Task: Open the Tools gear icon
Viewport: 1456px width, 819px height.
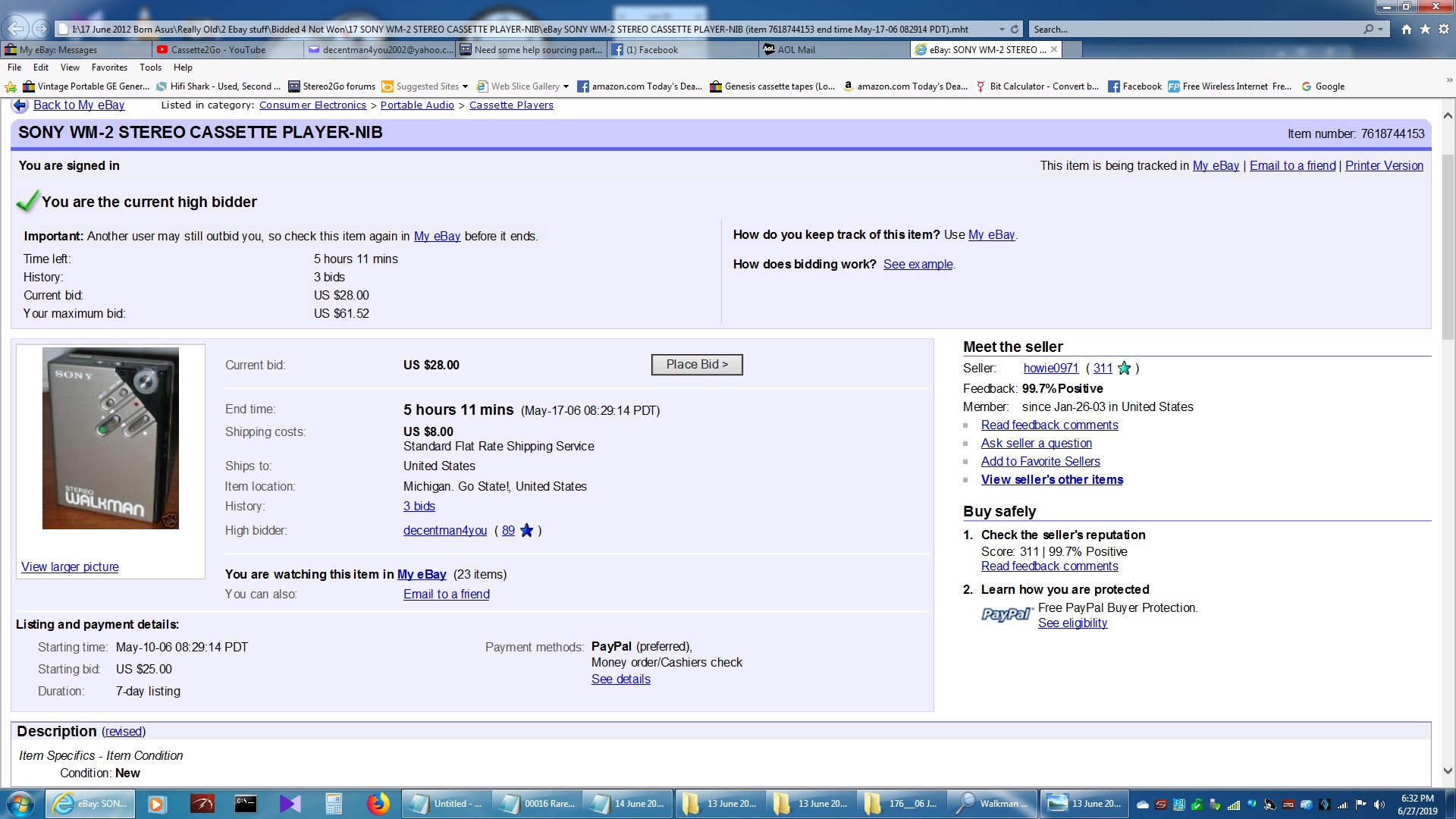Action: [x=1443, y=29]
